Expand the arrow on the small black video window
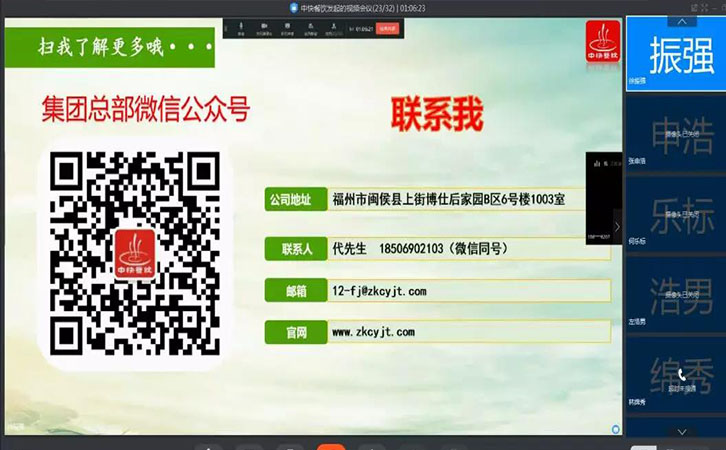The image size is (726, 450). tap(617, 227)
